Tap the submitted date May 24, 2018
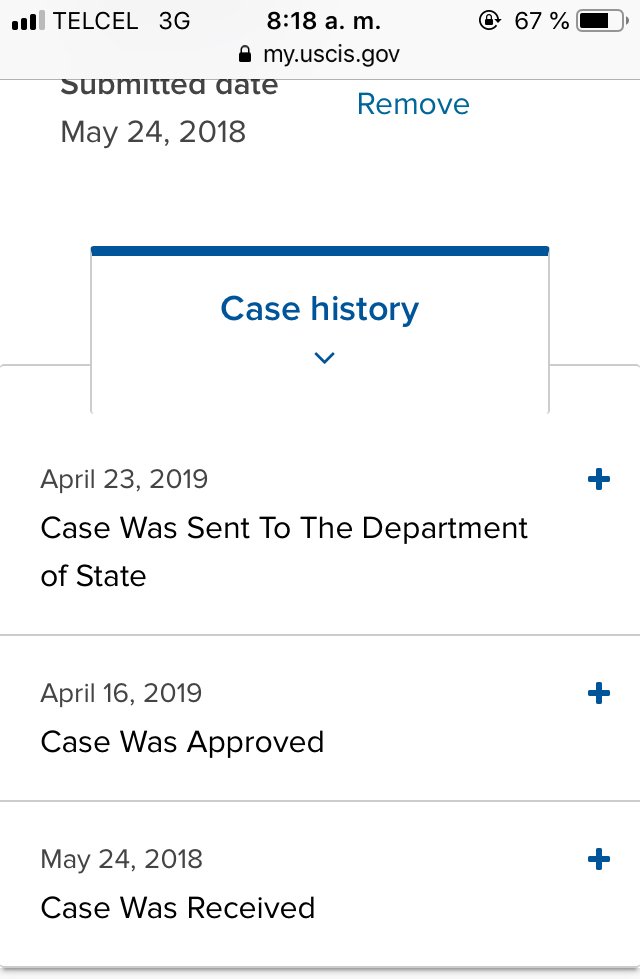 click(x=153, y=132)
